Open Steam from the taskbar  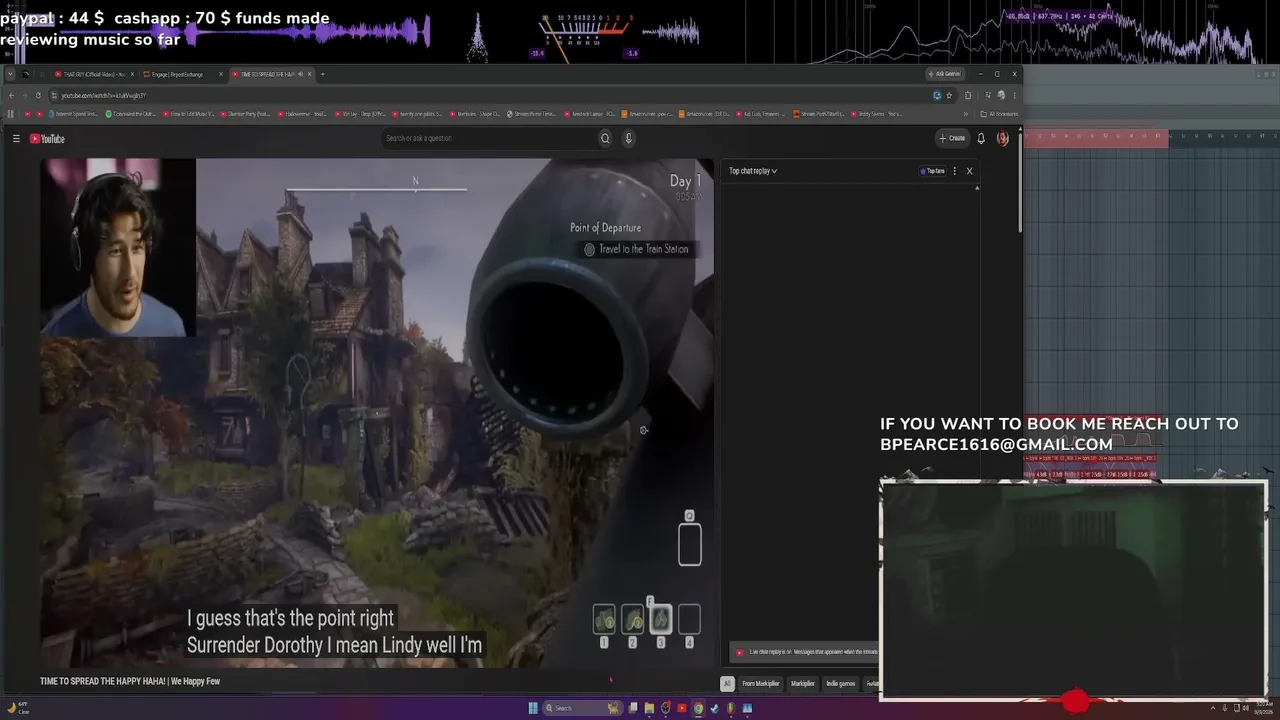pyautogui.click(x=714, y=708)
